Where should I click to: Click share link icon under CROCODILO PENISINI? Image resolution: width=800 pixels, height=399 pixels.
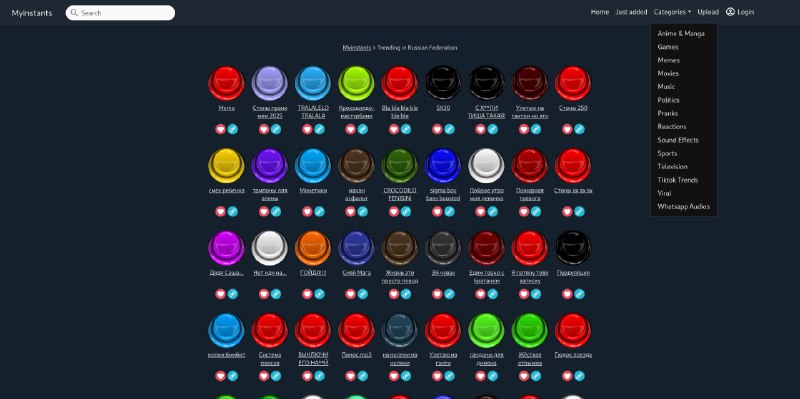(x=406, y=211)
